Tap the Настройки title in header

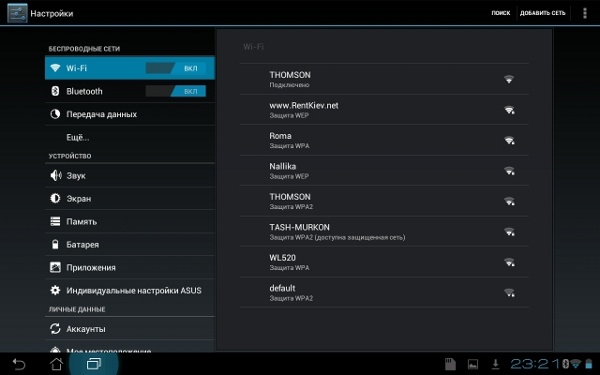(x=52, y=13)
